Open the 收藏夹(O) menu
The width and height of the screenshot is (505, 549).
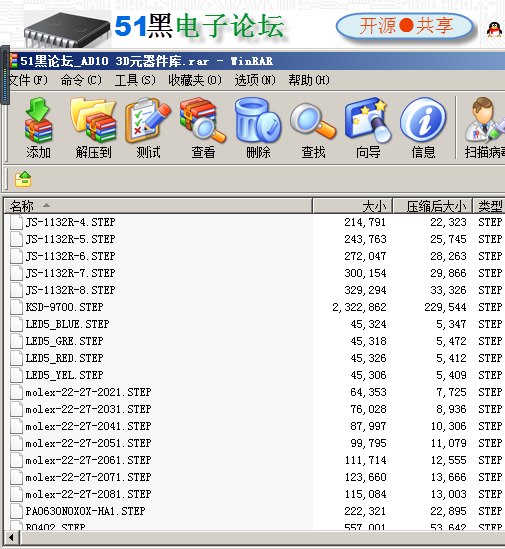195,80
